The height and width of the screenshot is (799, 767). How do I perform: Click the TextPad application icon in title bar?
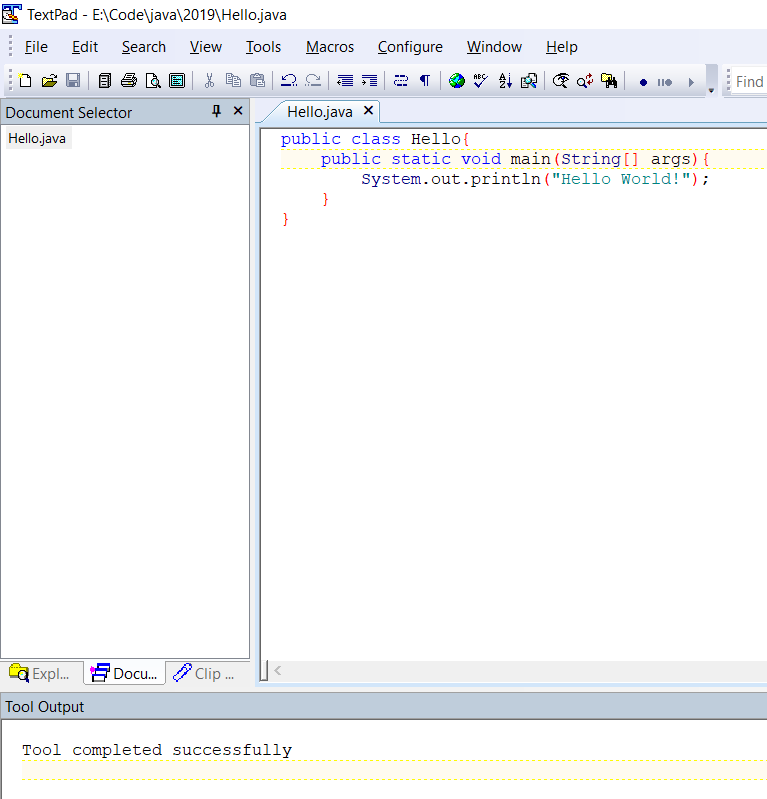click(x=11, y=14)
